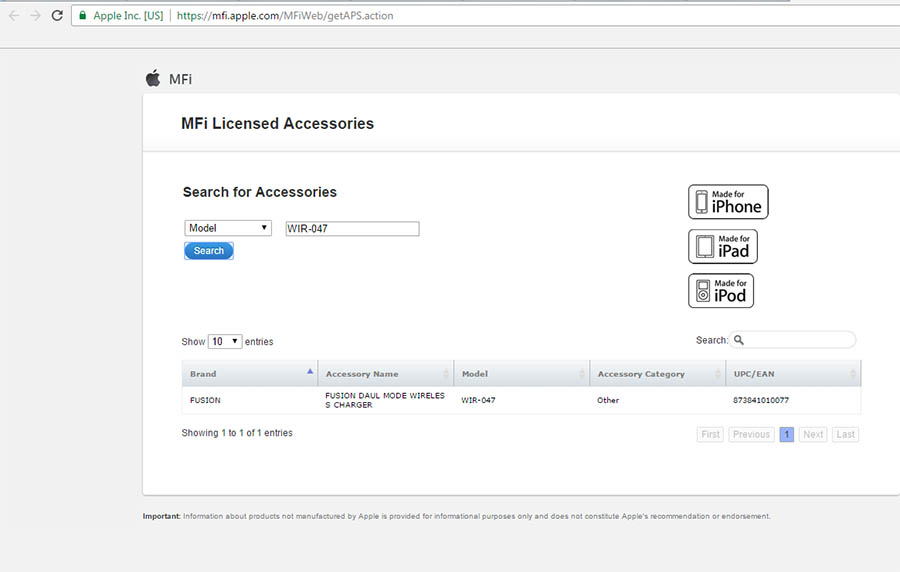Click the Apple logo next to MFi
The image size is (900, 572).
click(x=153, y=78)
